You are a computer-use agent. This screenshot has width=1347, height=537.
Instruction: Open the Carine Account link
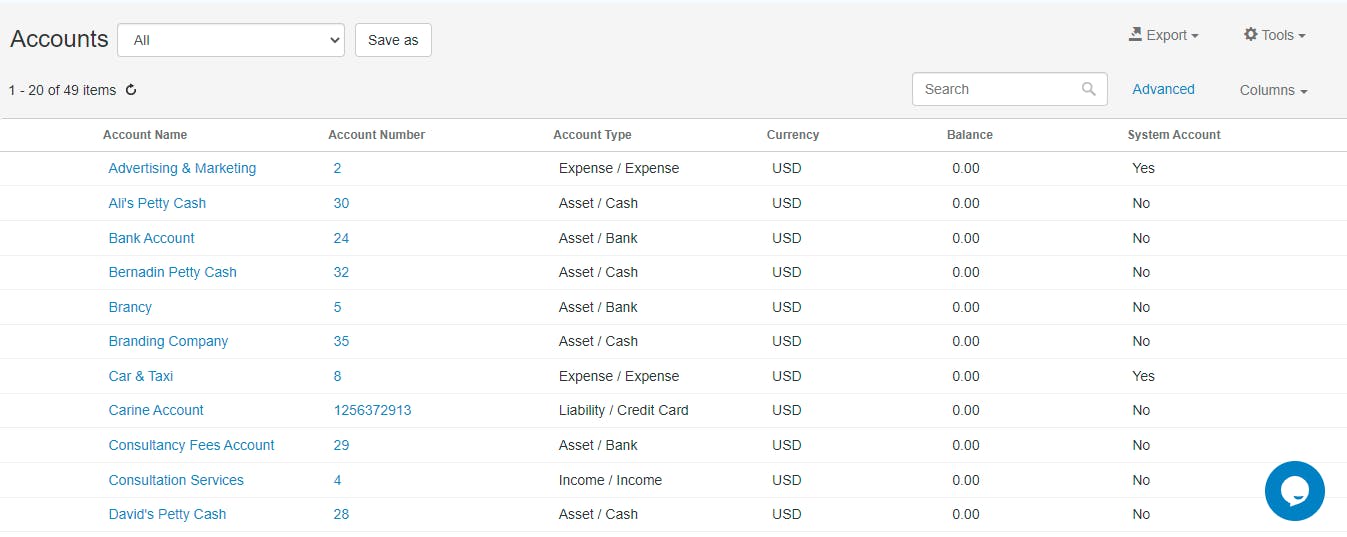(156, 410)
